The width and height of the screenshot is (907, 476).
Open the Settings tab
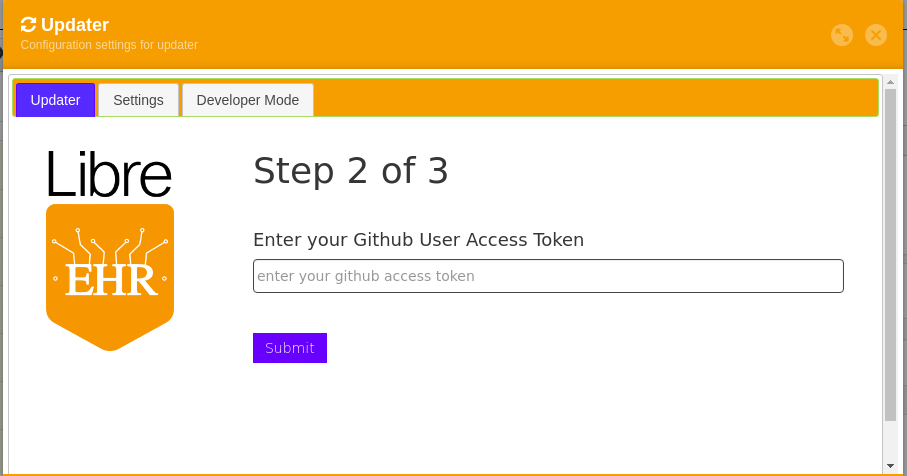(x=138, y=100)
